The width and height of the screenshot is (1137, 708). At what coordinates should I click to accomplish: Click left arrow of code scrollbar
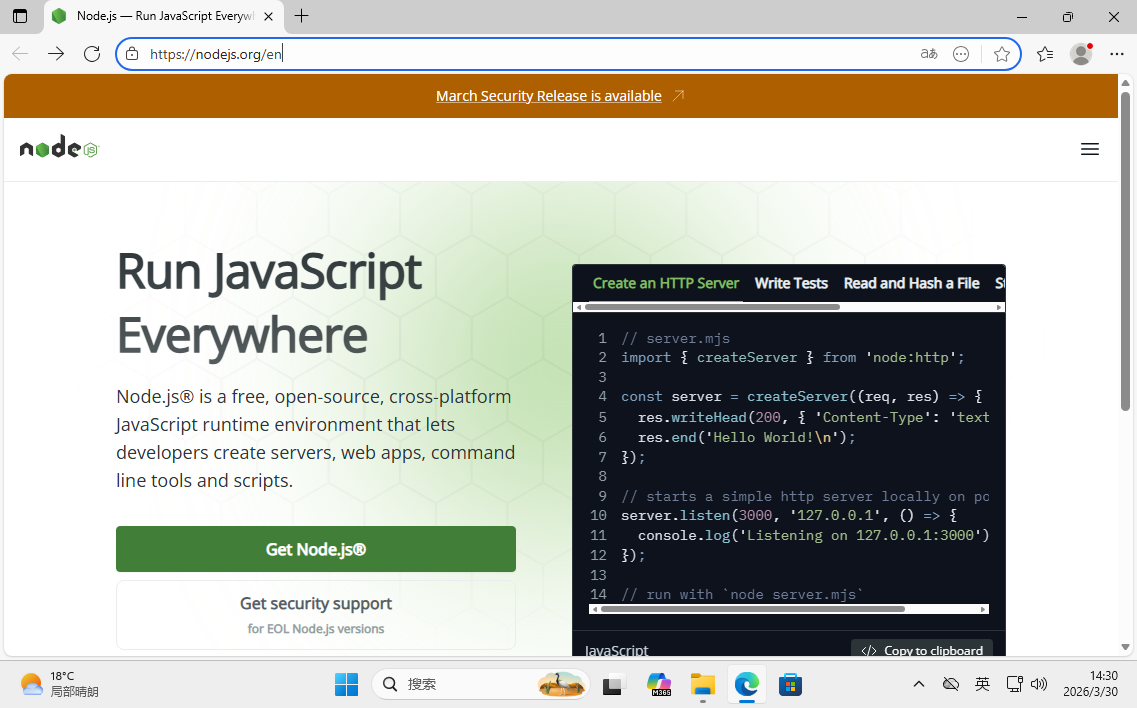595,609
